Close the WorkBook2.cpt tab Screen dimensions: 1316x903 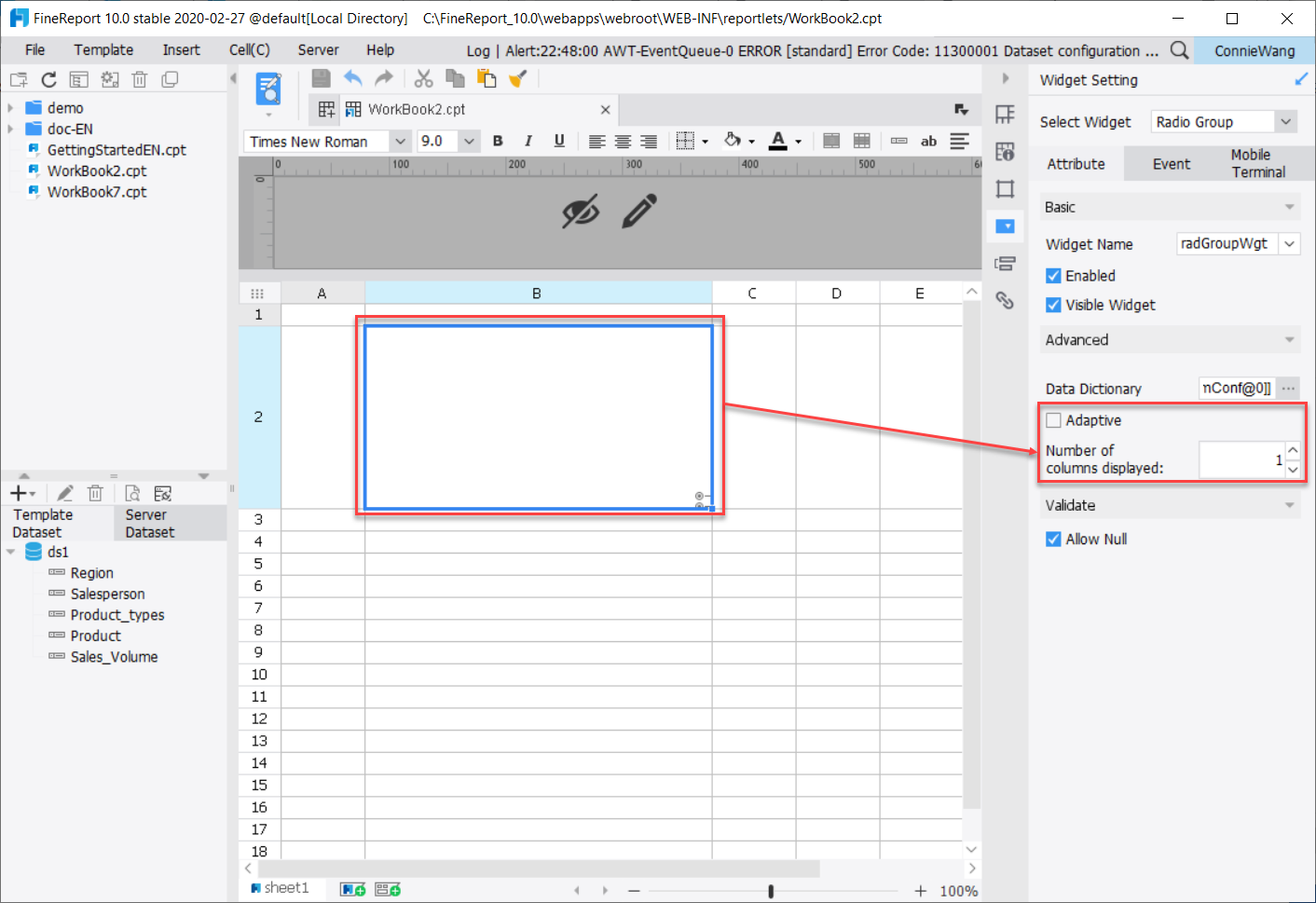[605, 110]
